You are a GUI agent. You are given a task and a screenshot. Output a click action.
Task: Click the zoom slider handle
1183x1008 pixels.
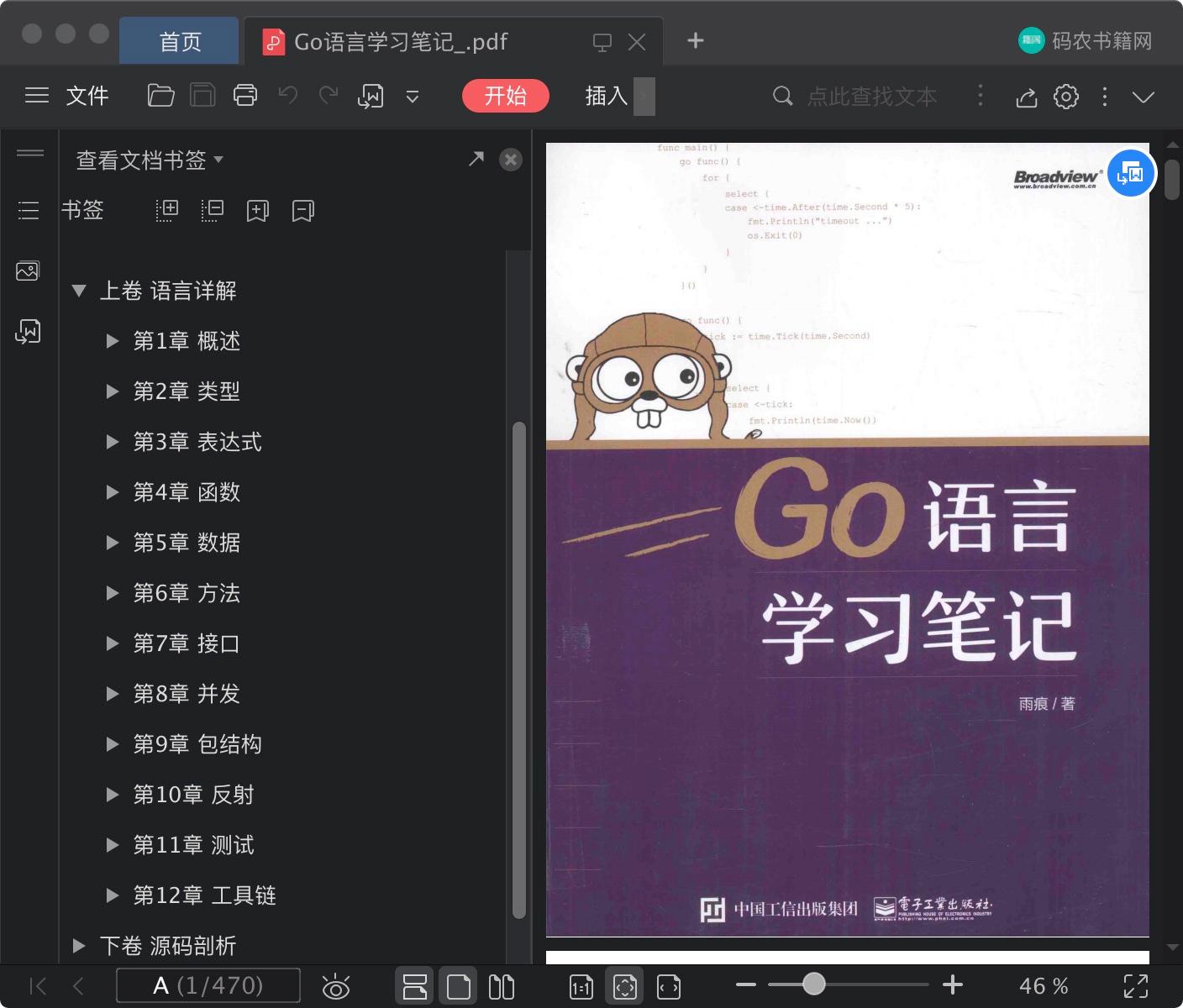813,984
